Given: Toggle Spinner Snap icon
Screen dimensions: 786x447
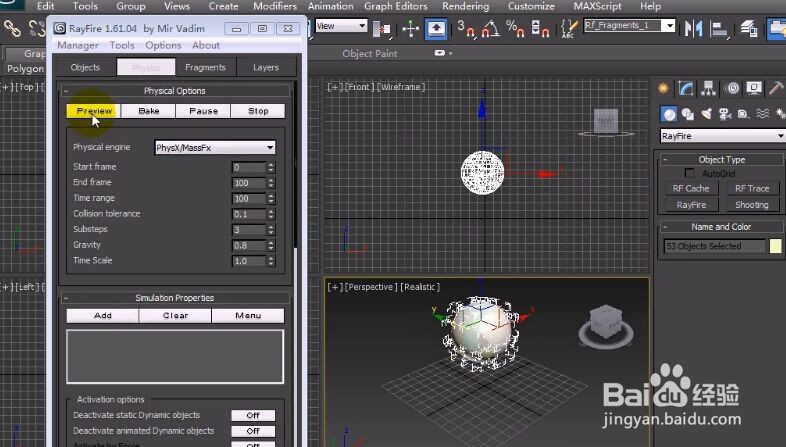Looking at the screenshot, I should 540,29.
